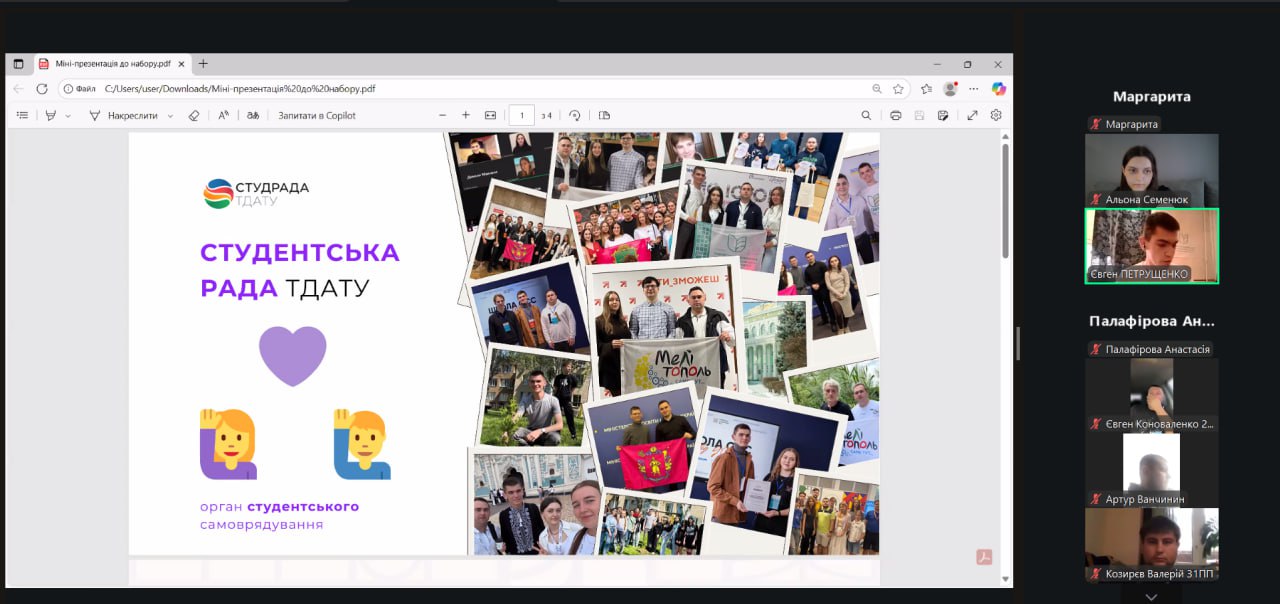
Task: Zoom out the PDF with minus
Action: [443, 116]
